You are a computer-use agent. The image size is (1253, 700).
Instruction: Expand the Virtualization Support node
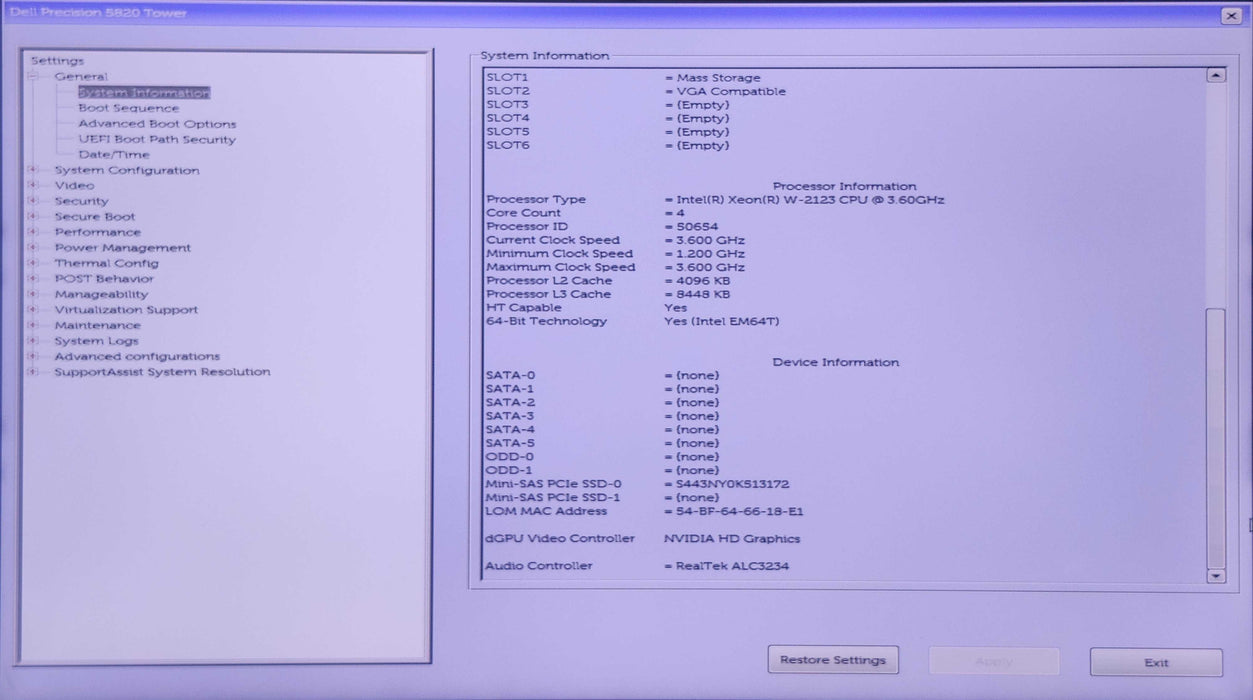tap(33, 310)
